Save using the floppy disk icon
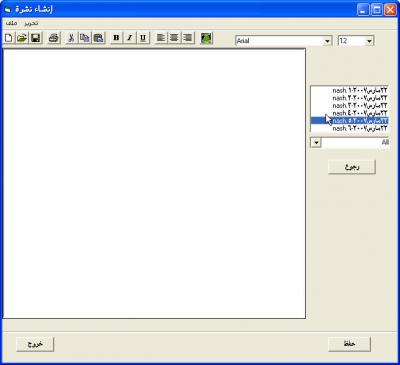Viewport: 400px width, 365px height. [x=36, y=38]
